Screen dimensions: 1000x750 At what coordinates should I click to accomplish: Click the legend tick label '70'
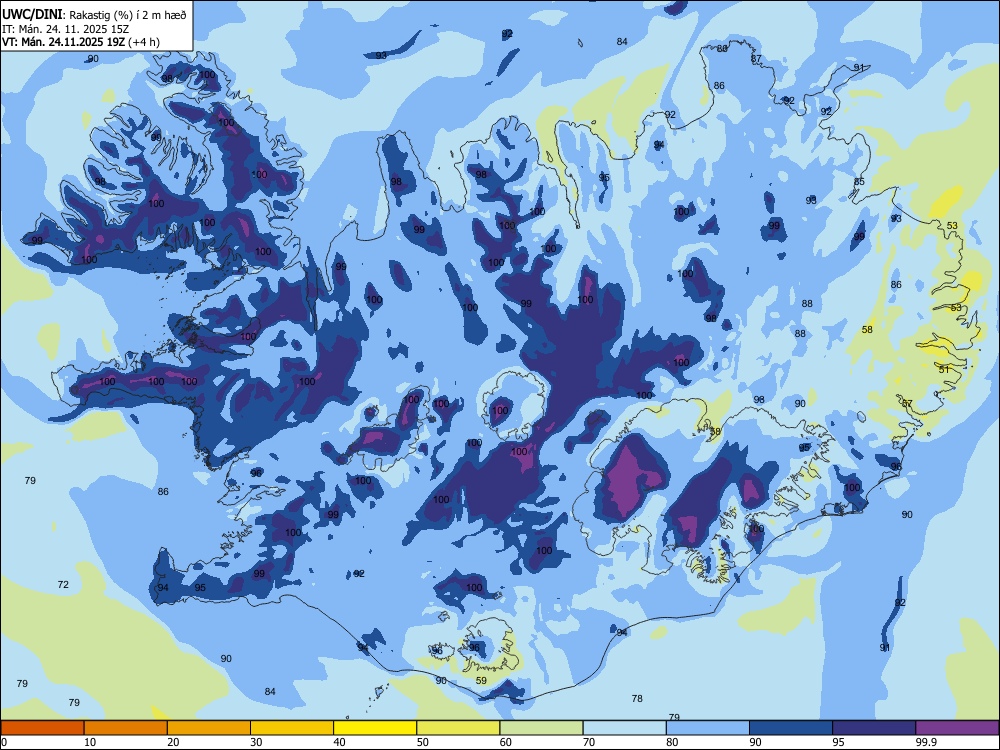point(589,742)
